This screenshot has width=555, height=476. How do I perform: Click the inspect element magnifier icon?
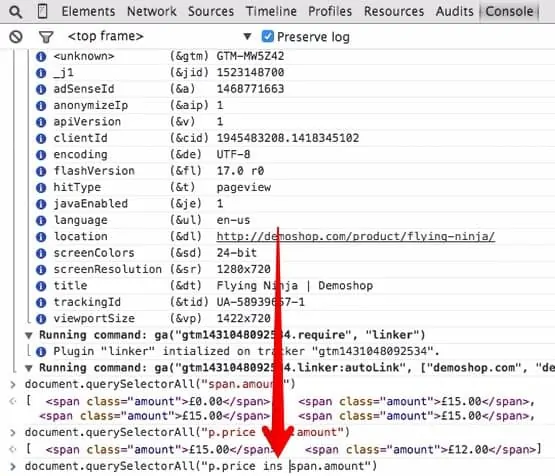pyautogui.click(x=15, y=12)
